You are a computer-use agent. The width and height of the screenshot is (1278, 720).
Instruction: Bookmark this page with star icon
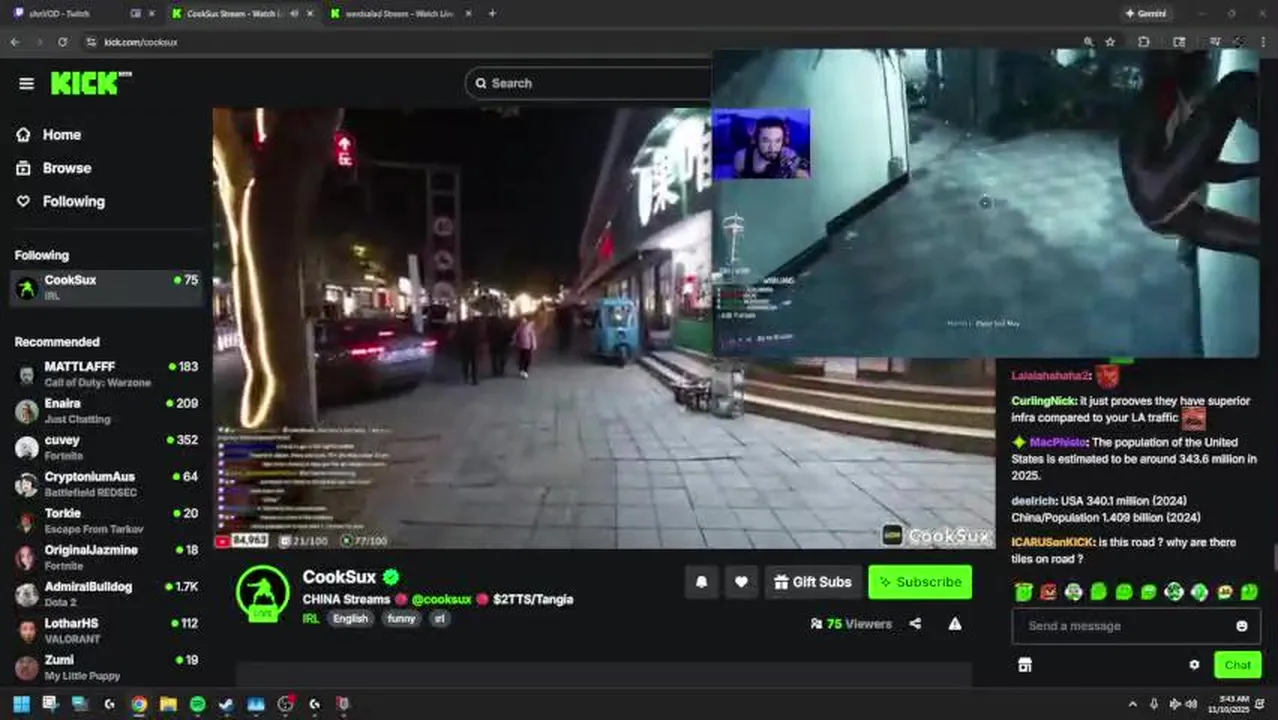[1110, 42]
